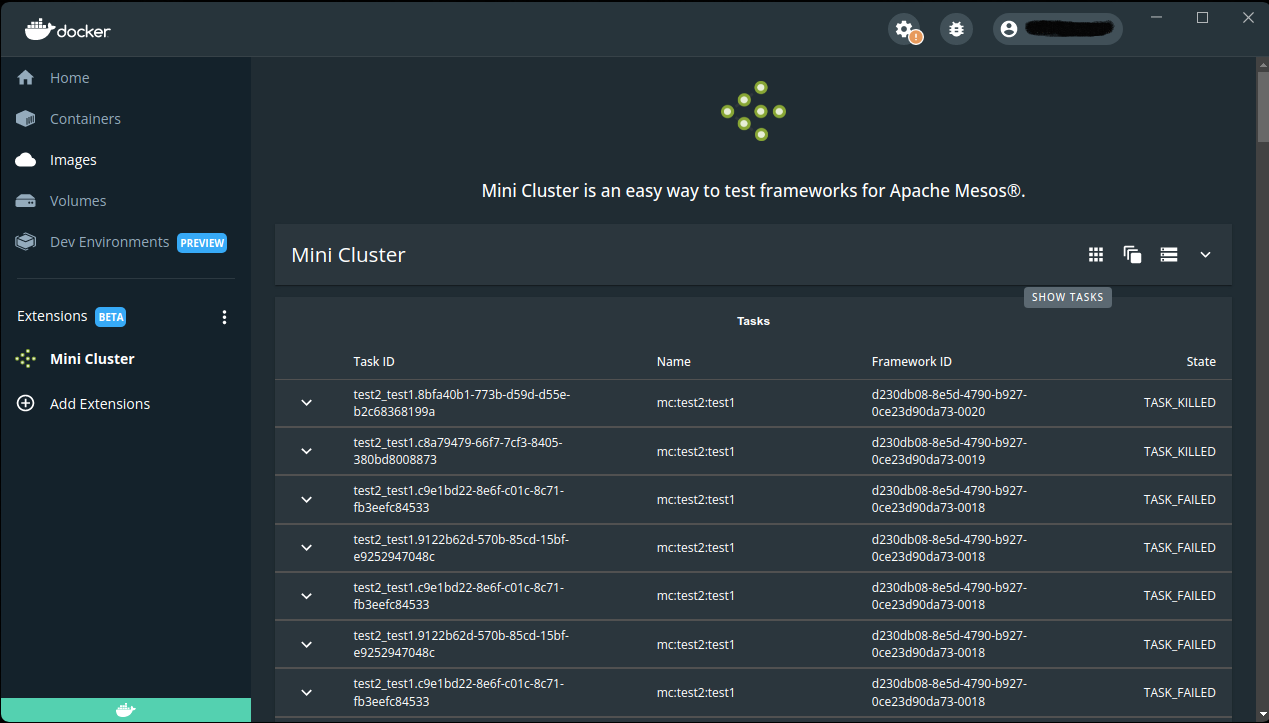1269x723 pixels.
Task: Click mc:test2:test1 in the c8a79479 task row
Action: [696, 451]
